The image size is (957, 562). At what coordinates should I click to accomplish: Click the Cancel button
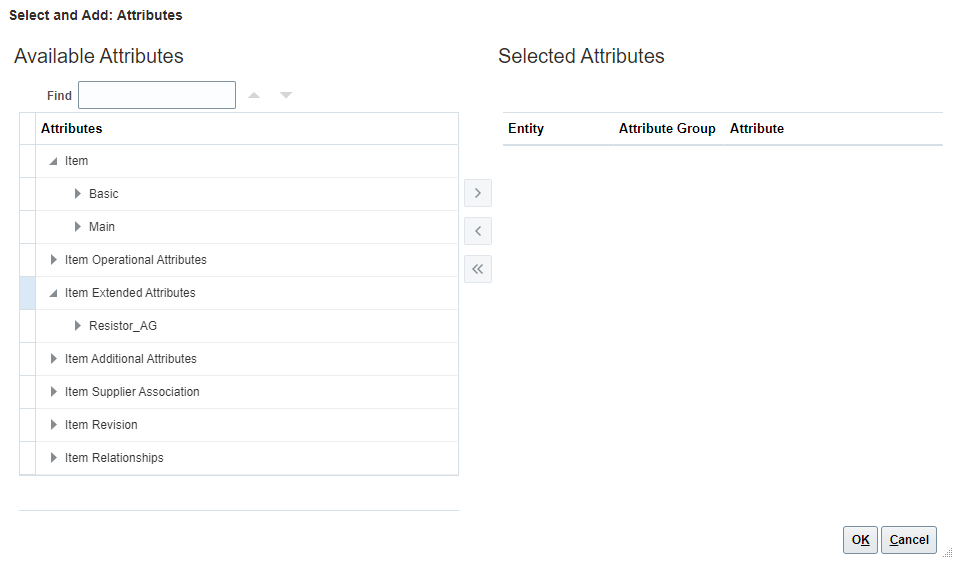tap(908, 540)
